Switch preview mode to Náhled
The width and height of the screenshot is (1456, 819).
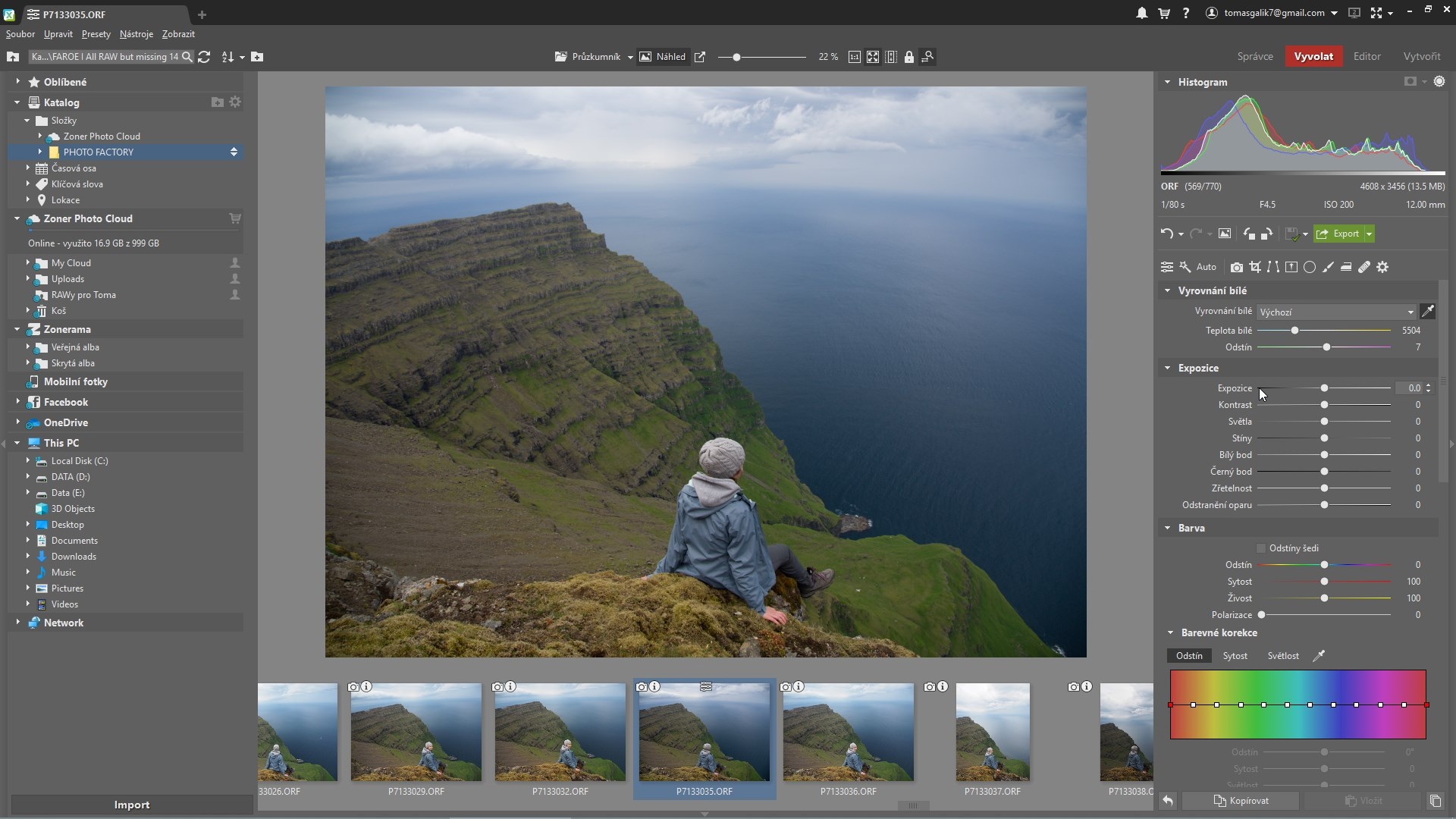pyautogui.click(x=663, y=57)
